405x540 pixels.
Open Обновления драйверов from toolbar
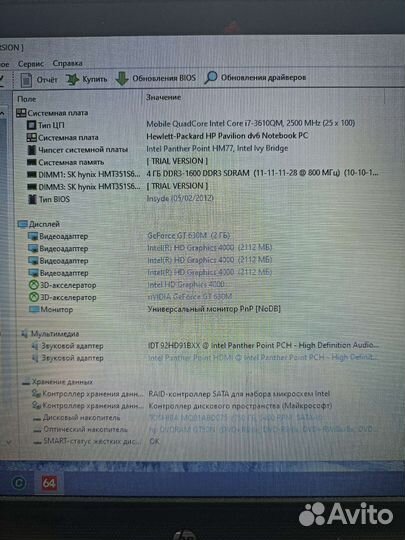[255, 77]
